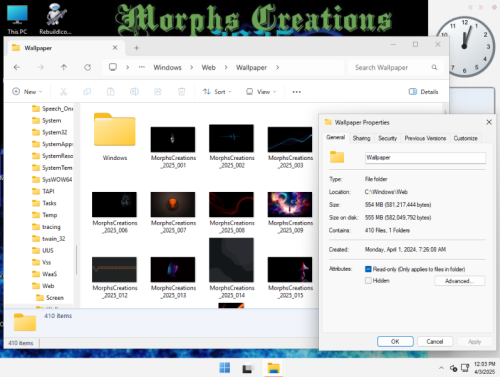Click the Apply button
Screen dimensions: 500x377
click(474, 341)
